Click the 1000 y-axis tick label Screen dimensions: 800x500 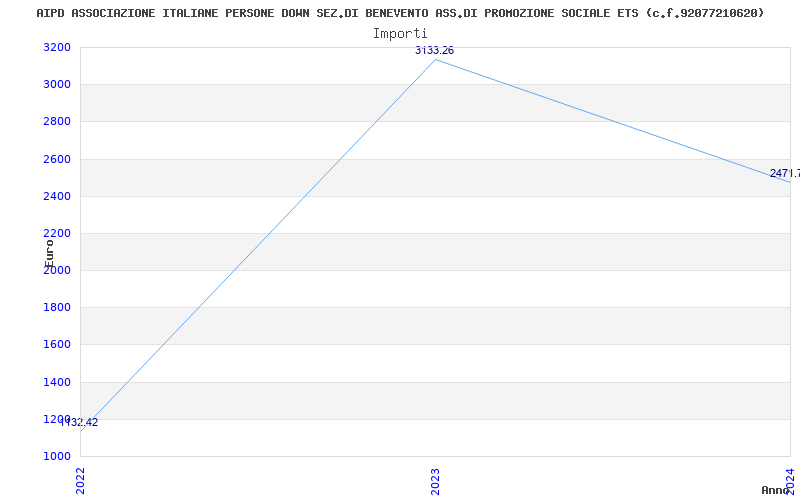[x=57, y=456]
